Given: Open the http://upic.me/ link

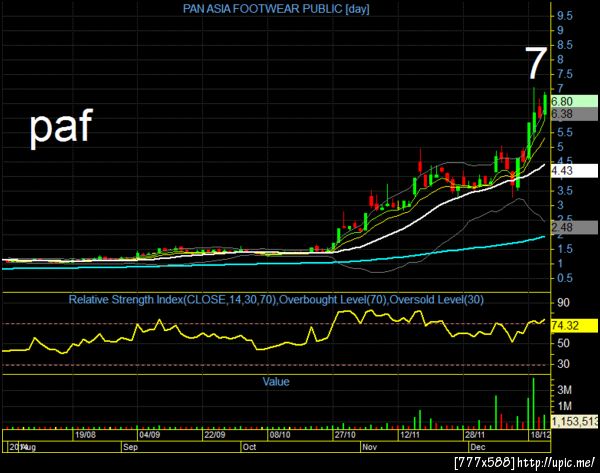Looking at the screenshot, I should pyautogui.click(x=556, y=462).
